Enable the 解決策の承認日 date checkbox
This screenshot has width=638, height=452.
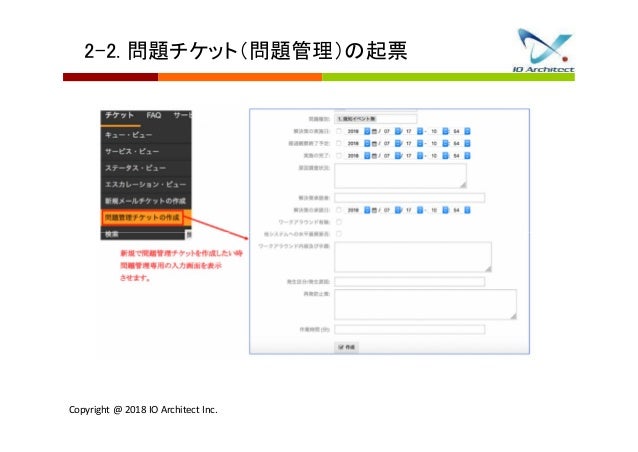pyautogui.click(x=339, y=210)
